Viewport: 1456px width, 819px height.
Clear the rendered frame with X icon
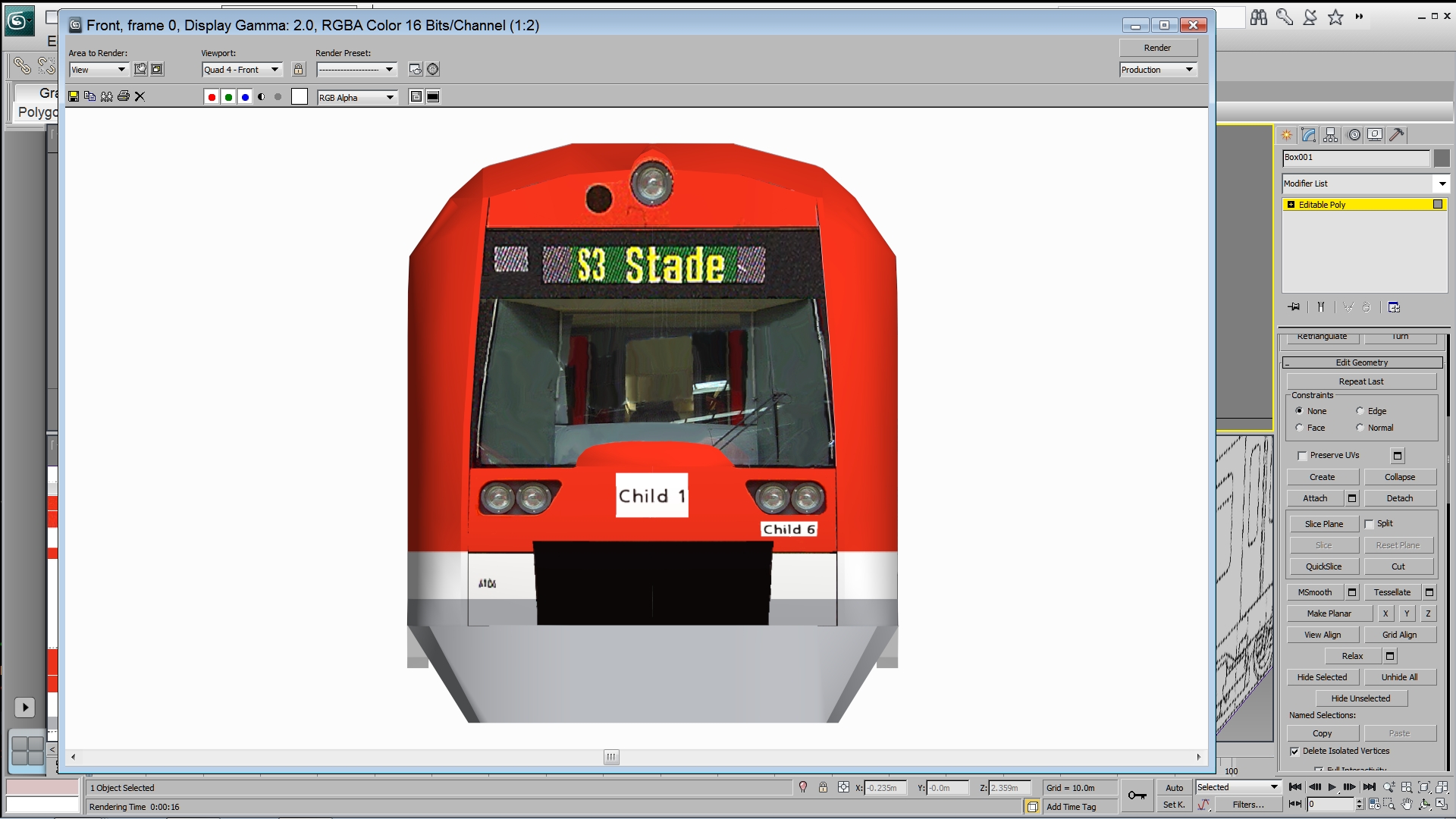click(140, 96)
